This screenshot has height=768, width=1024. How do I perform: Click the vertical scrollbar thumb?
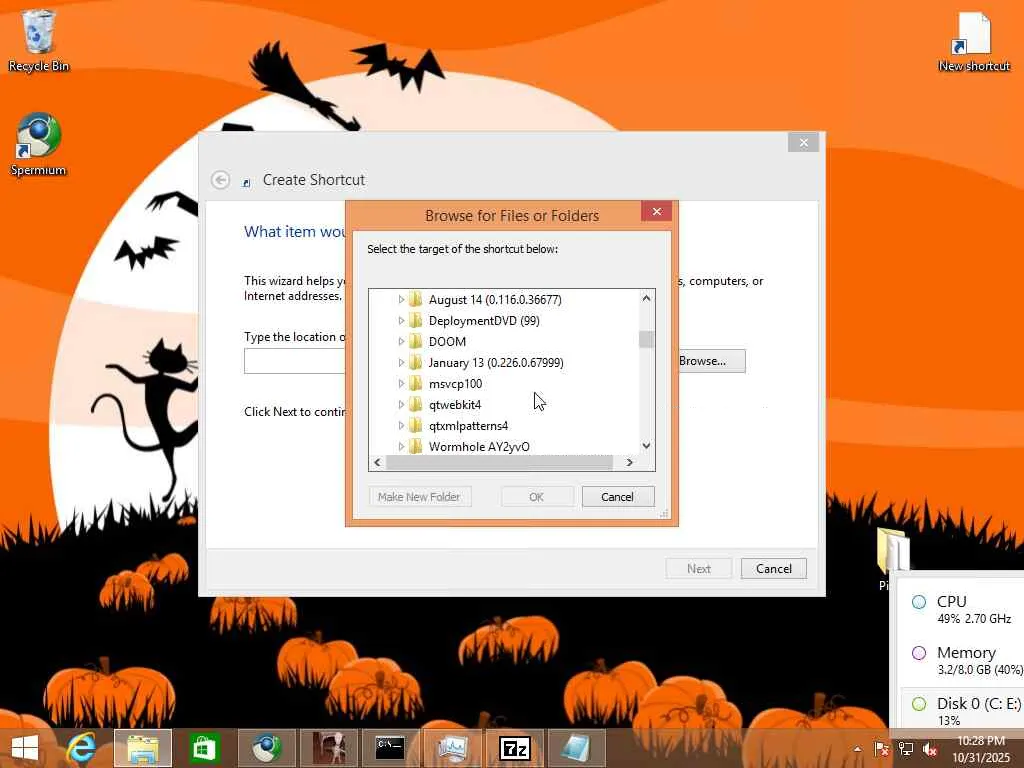(x=647, y=340)
